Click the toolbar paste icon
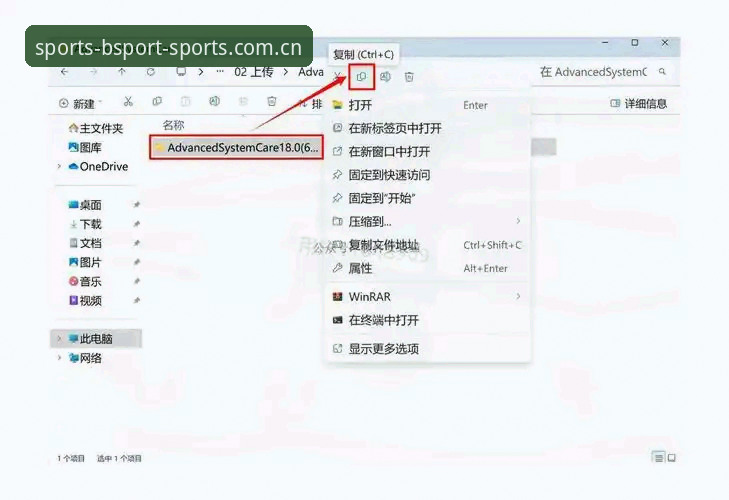The image size is (729, 500). point(186,101)
